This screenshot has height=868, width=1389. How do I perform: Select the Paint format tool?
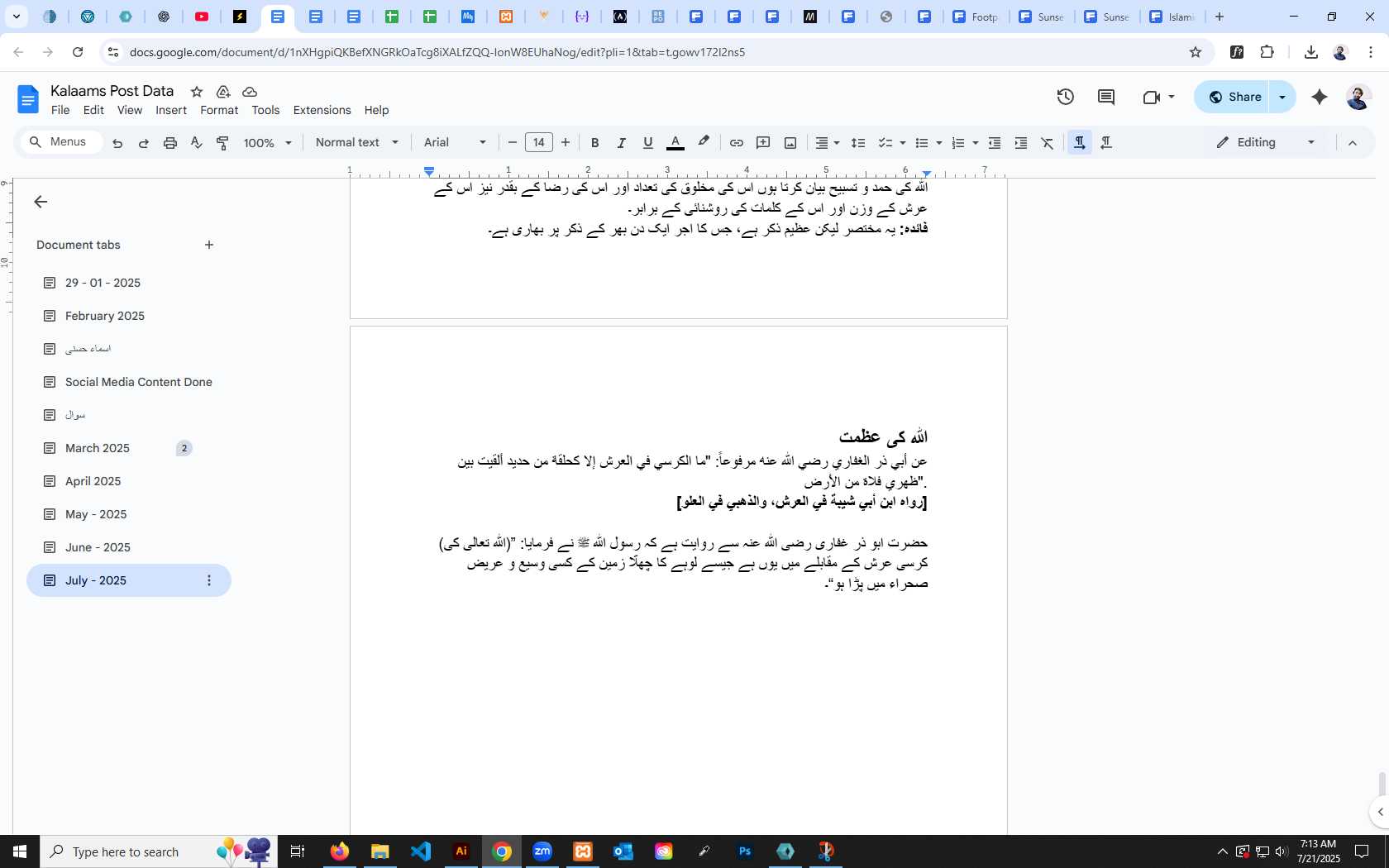pos(222,143)
